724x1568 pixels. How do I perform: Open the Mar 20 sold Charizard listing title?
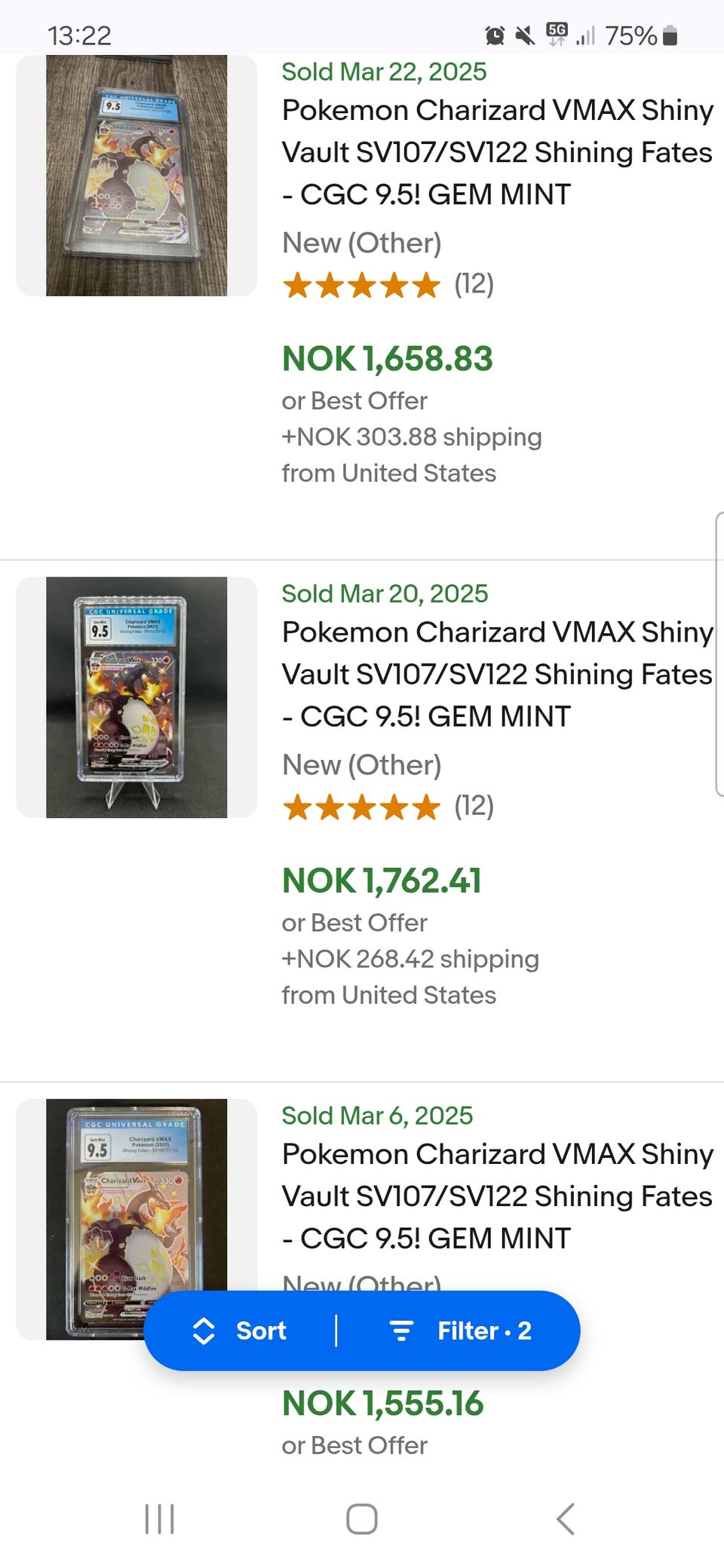(497, 674)
